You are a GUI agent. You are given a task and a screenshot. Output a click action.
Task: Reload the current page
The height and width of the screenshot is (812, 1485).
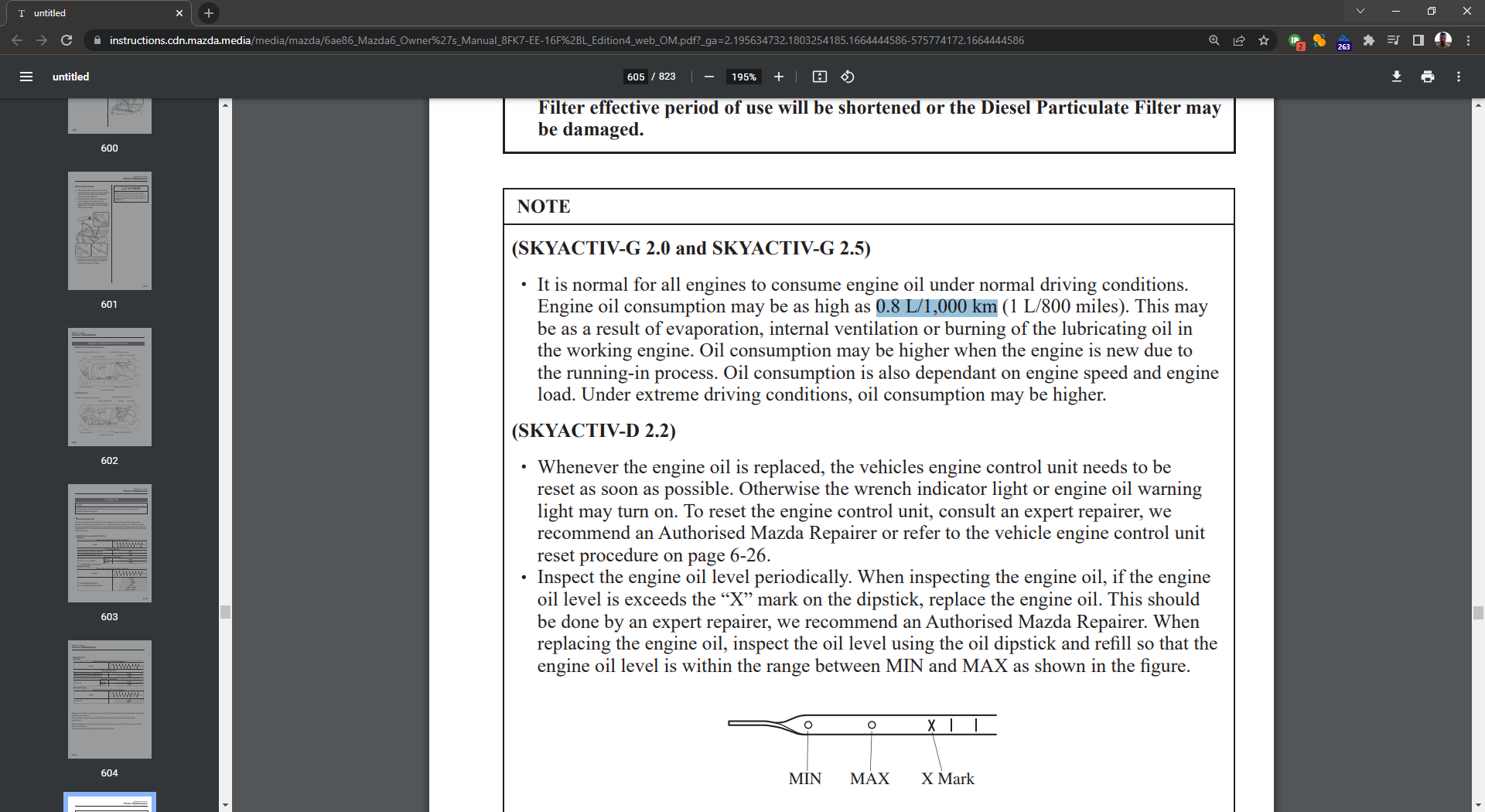point(67,40)
